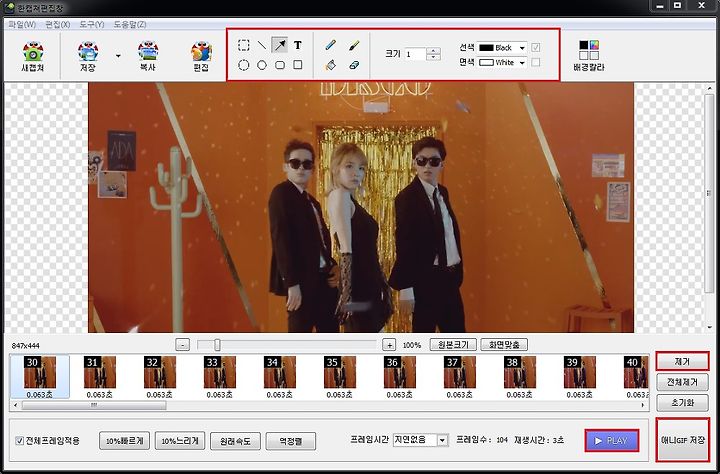This screenshot has width=720, height=474.
Task: Click the 원래속도 original speed button
Action: coord(235,441)
